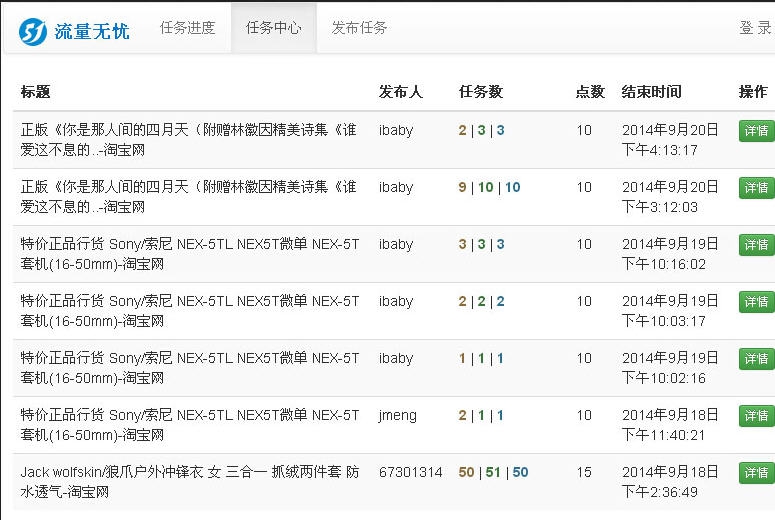Click the 流量无忧 logo icon
Image resolution: width=775 pixels, height=520 pixels.
point(33,32)
